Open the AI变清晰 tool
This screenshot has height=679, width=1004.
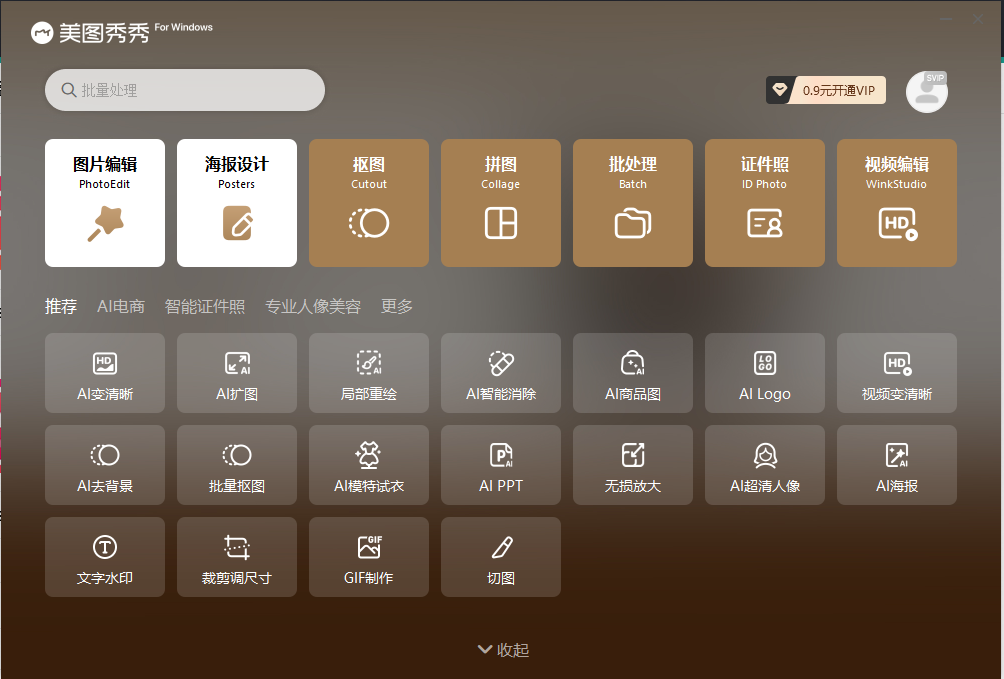(x=105, y=373)
